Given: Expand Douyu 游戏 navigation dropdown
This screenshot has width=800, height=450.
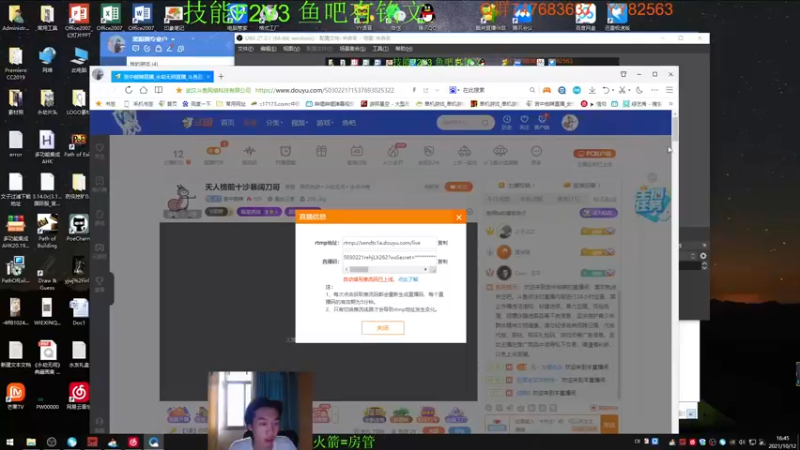Looking at the screenshot, I should pyautogui.click(x=325, y=123).
